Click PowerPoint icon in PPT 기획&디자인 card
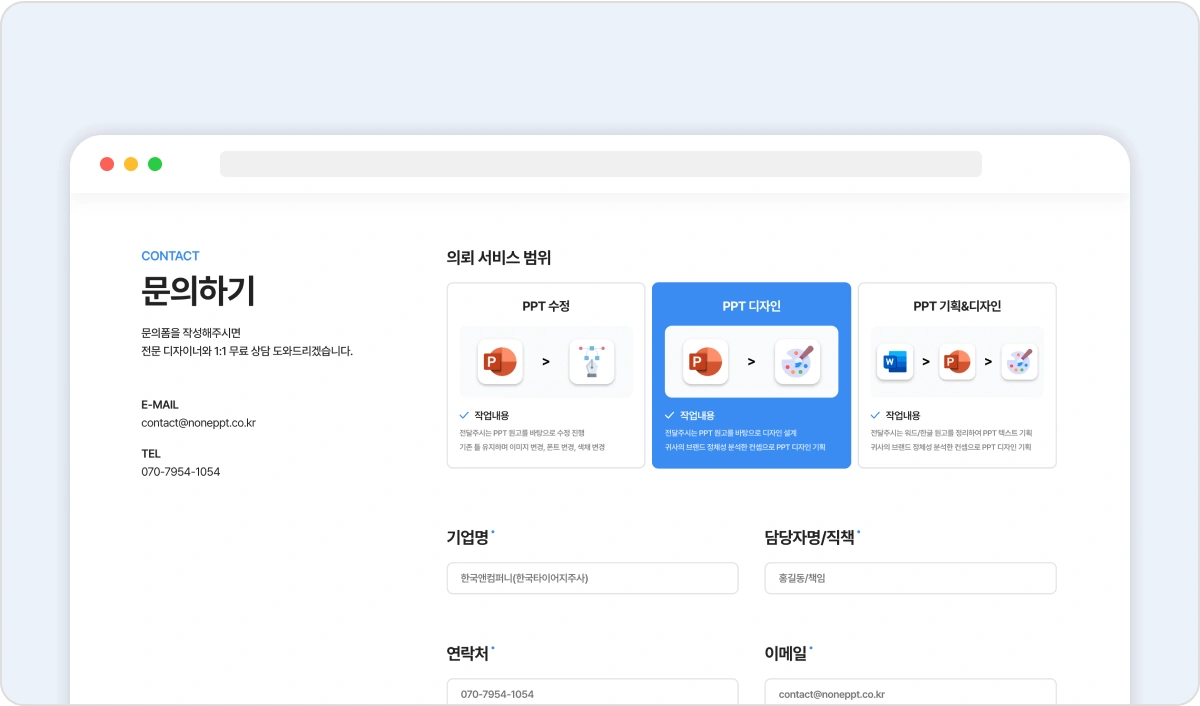This screenshot has width=1200, height=706. pos(957,361)
